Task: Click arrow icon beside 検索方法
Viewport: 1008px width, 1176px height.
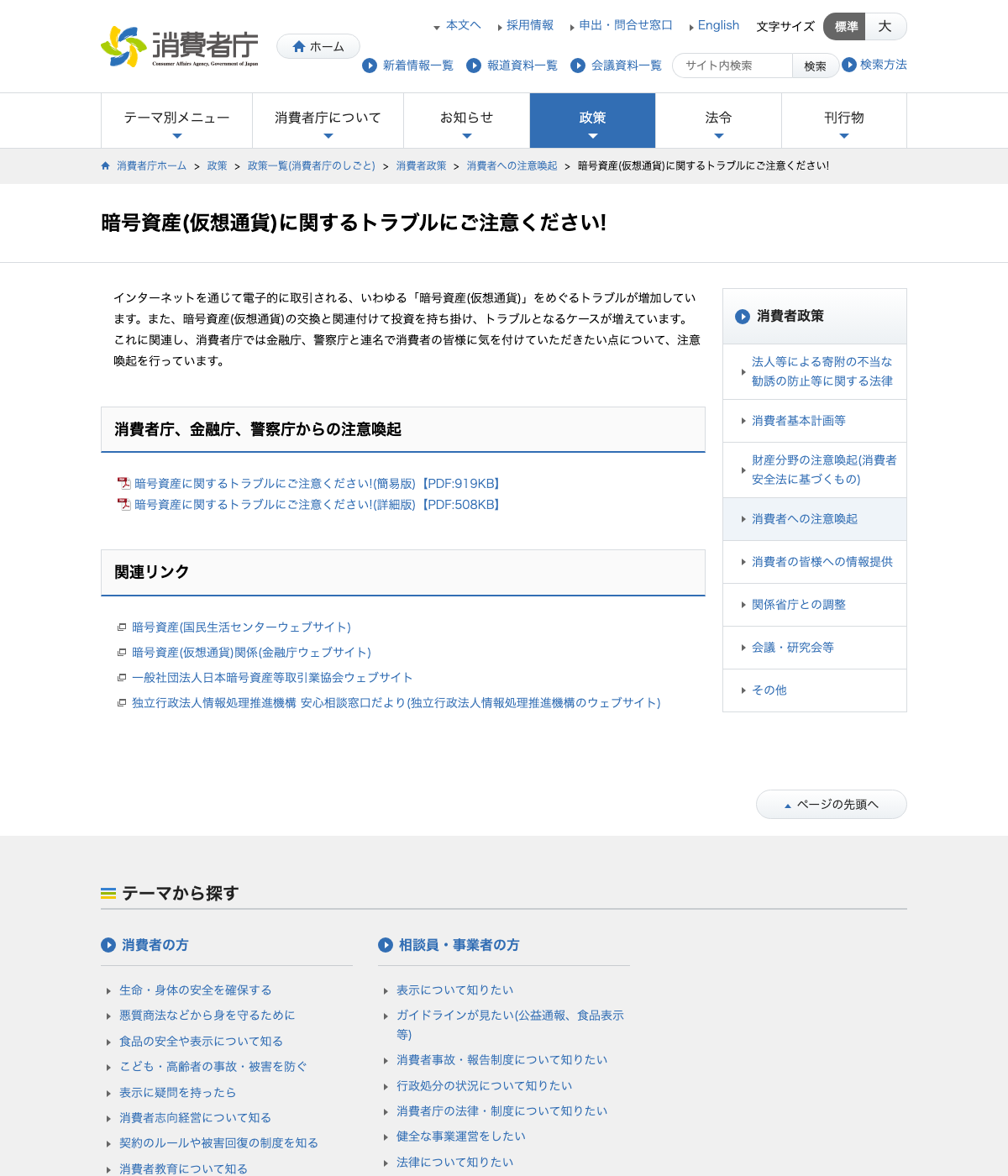Action: pos(849,65)
